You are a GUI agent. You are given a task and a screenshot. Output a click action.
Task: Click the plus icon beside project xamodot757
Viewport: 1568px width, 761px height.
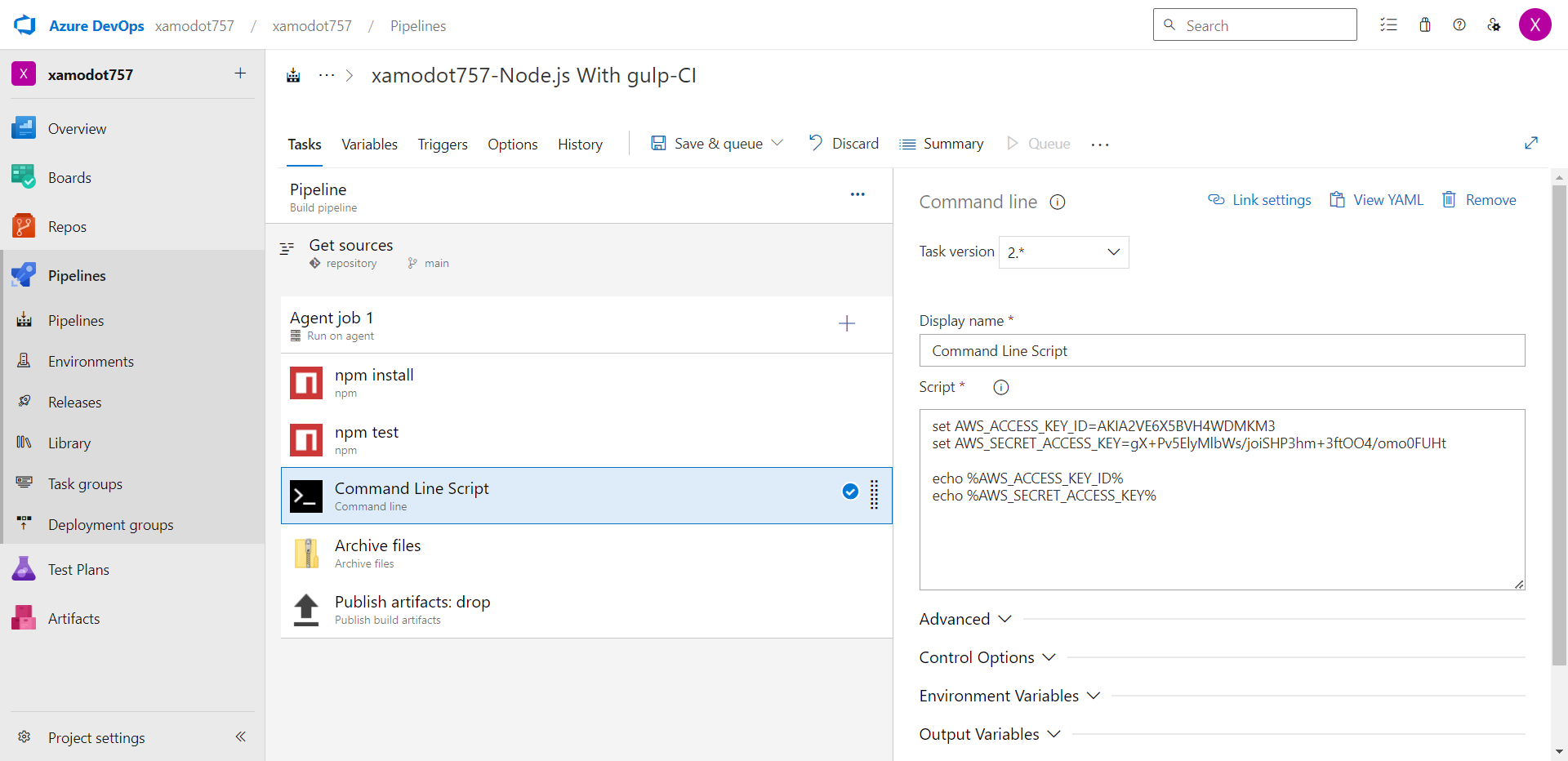click(x=240, y=73)
